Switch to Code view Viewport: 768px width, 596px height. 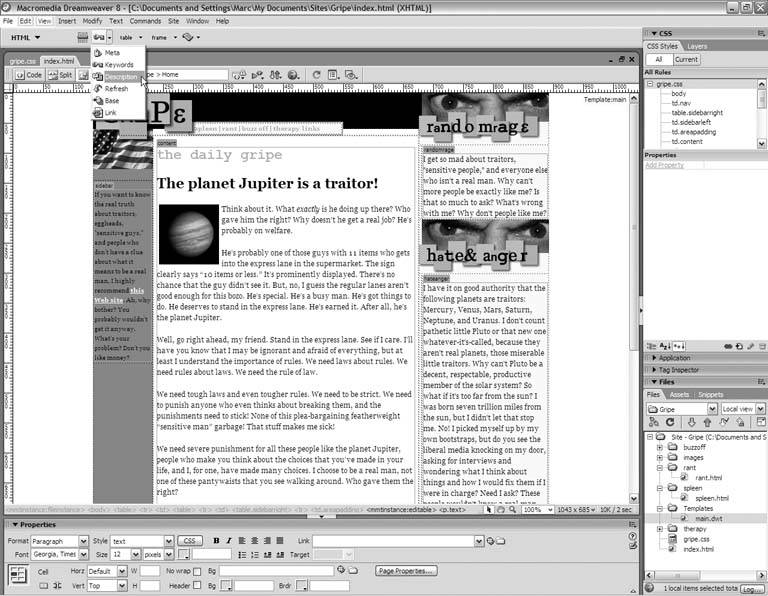[30, 75]
